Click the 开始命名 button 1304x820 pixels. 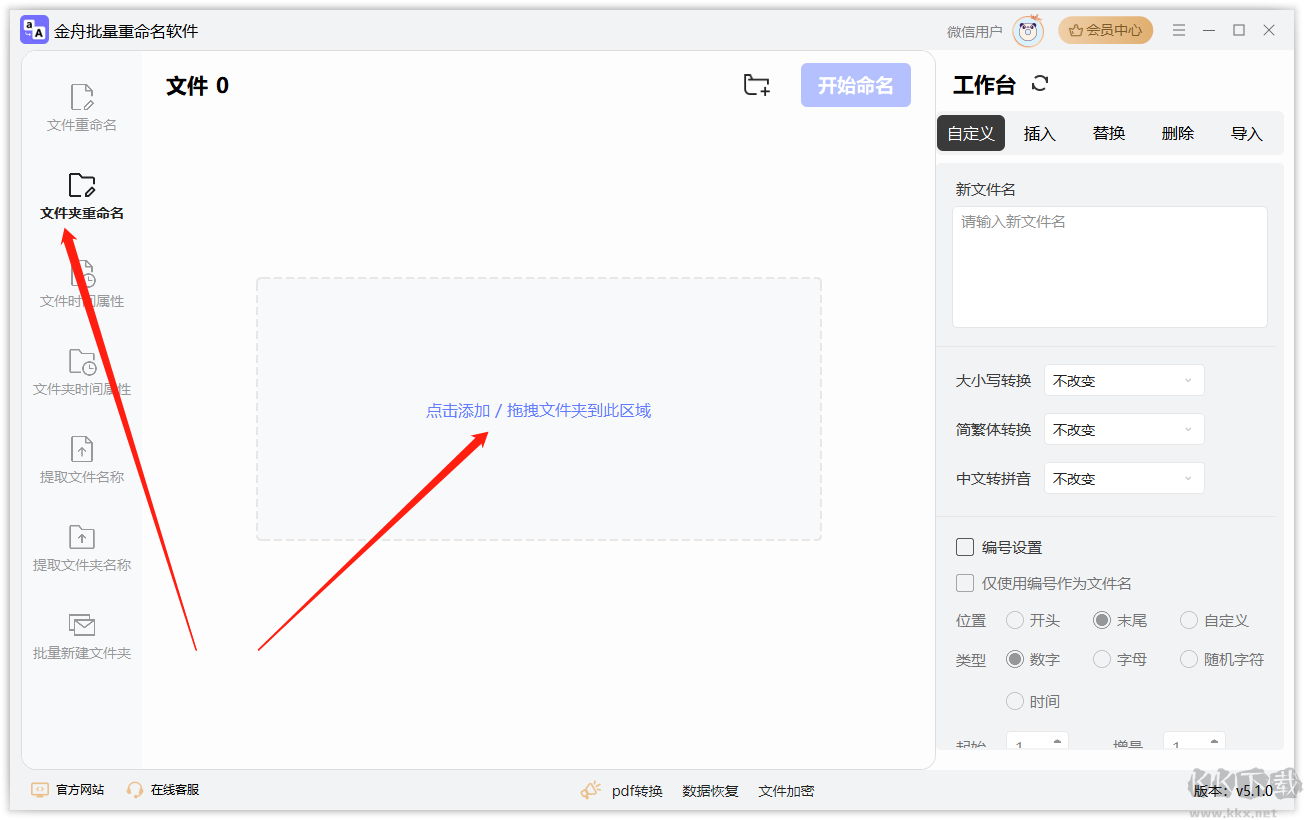point(855,85)
